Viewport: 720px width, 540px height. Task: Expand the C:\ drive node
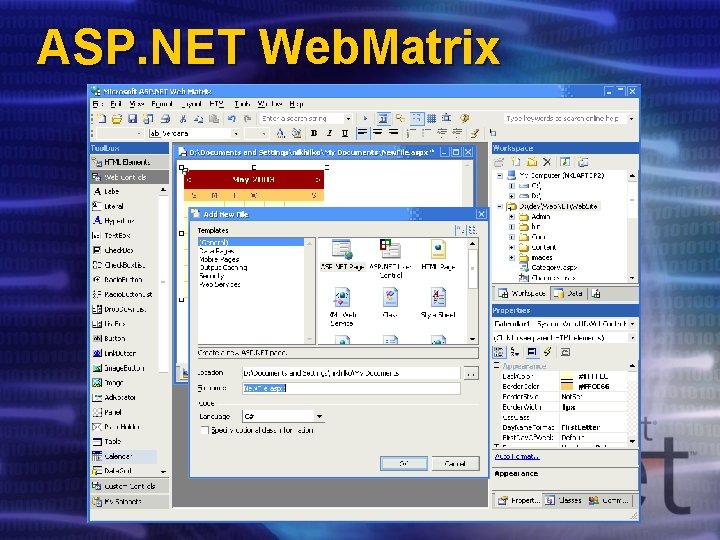click(x=512, y=186)
